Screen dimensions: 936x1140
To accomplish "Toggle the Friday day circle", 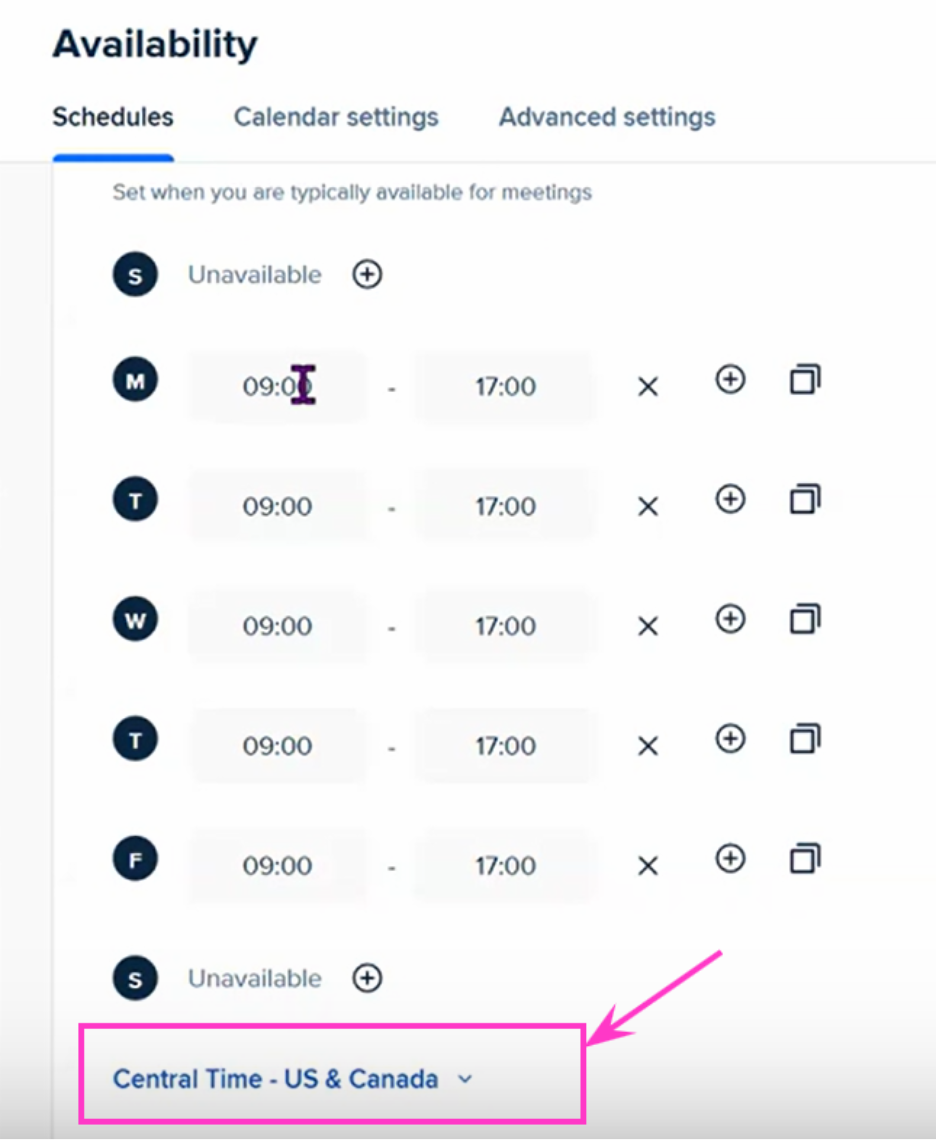I will 135,859.
